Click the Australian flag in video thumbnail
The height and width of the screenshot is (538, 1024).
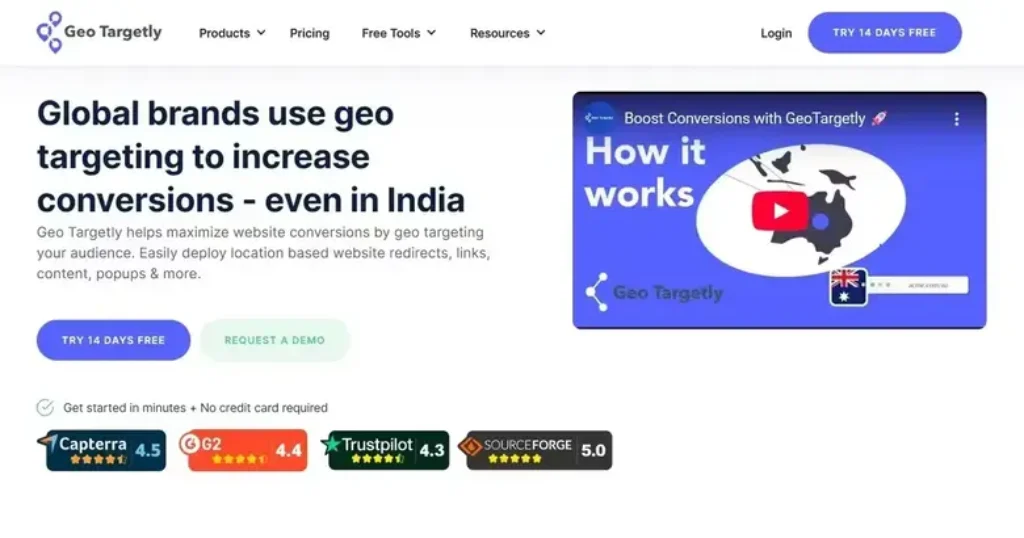(848, 287)
